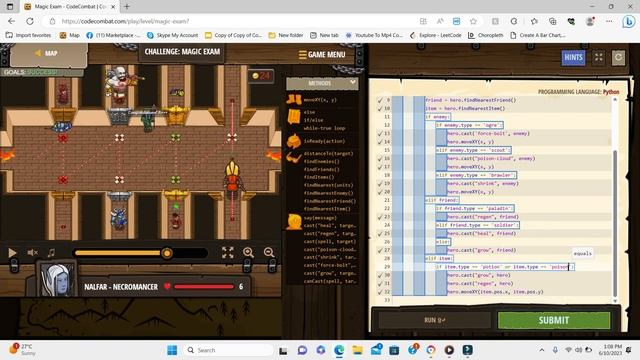The height and width of the screenshot is (360, 640).
Task: Play the level playback
Action: (x=13, y=253)
